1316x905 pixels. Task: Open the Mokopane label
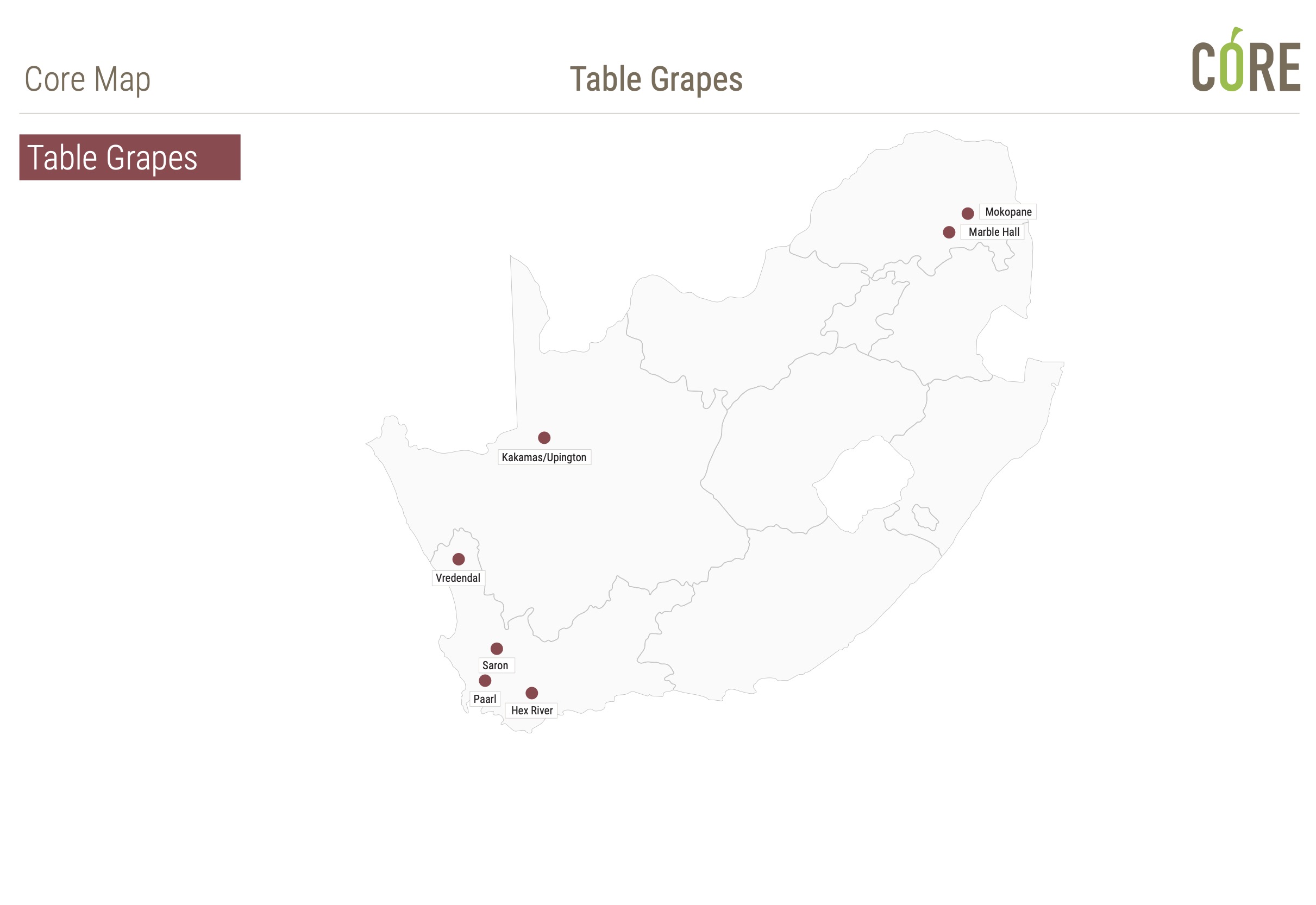tap(1008, 211)
